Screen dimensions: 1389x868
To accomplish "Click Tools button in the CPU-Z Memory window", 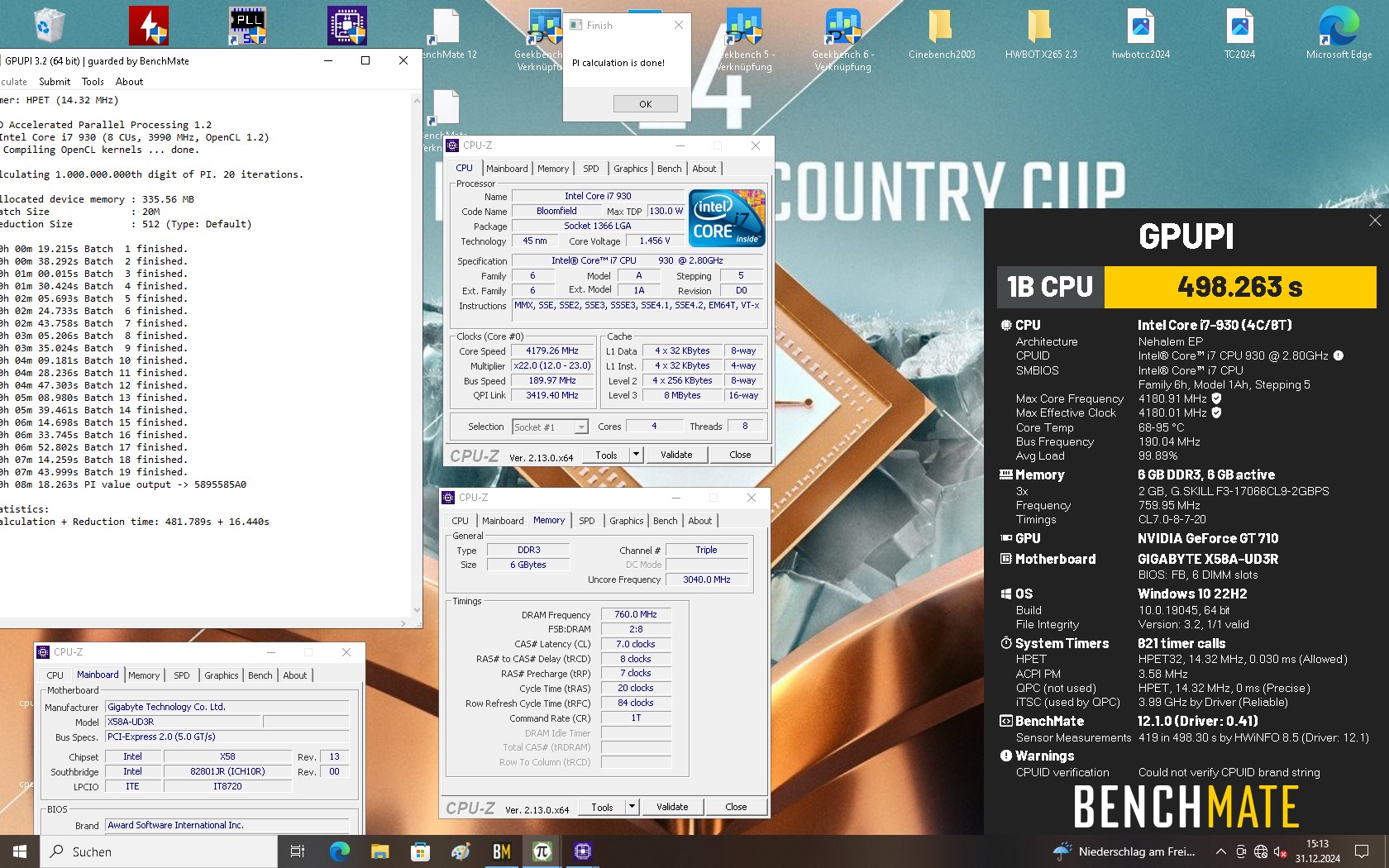I will [602, 807].
